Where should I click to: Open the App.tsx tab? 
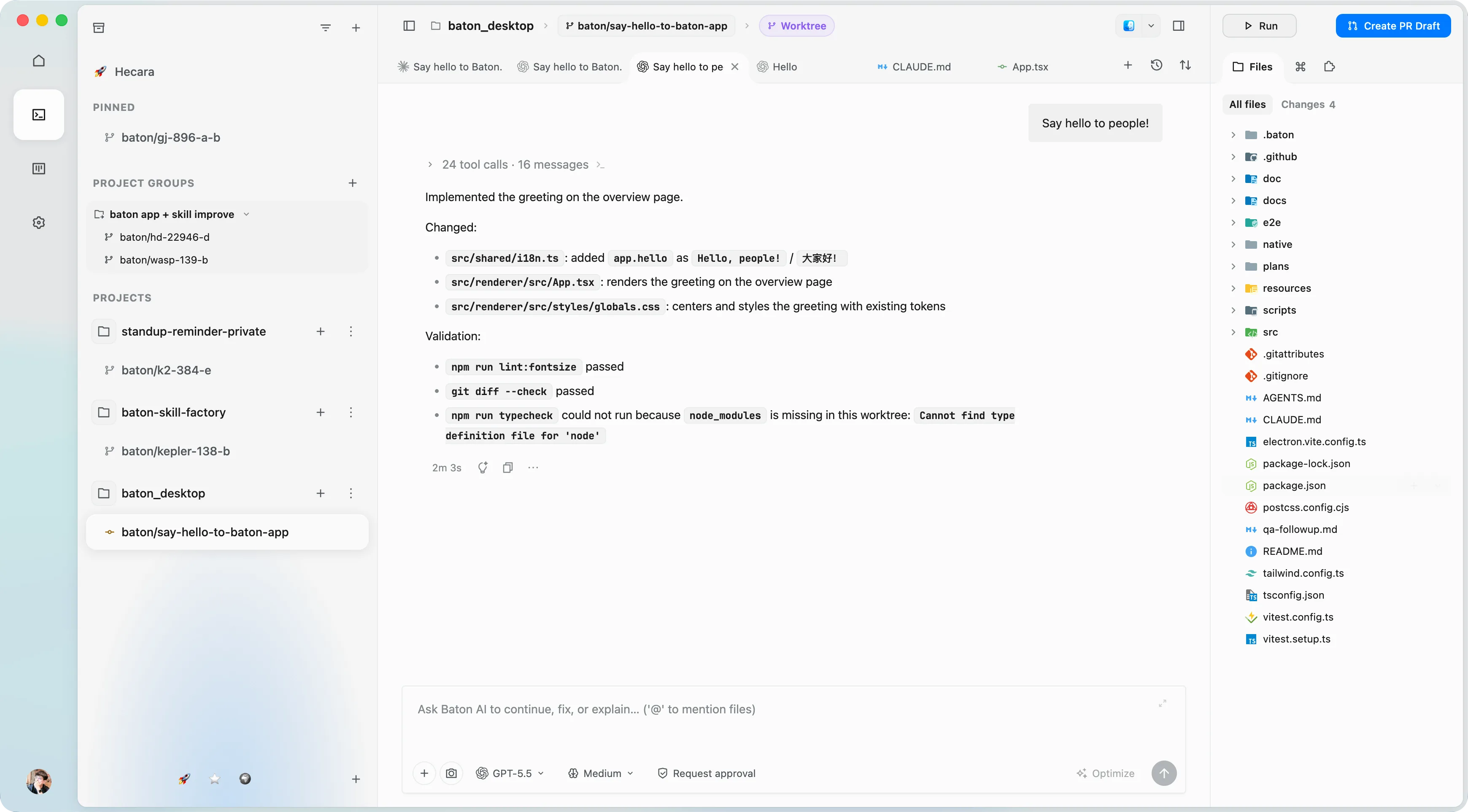[1023, 67]
